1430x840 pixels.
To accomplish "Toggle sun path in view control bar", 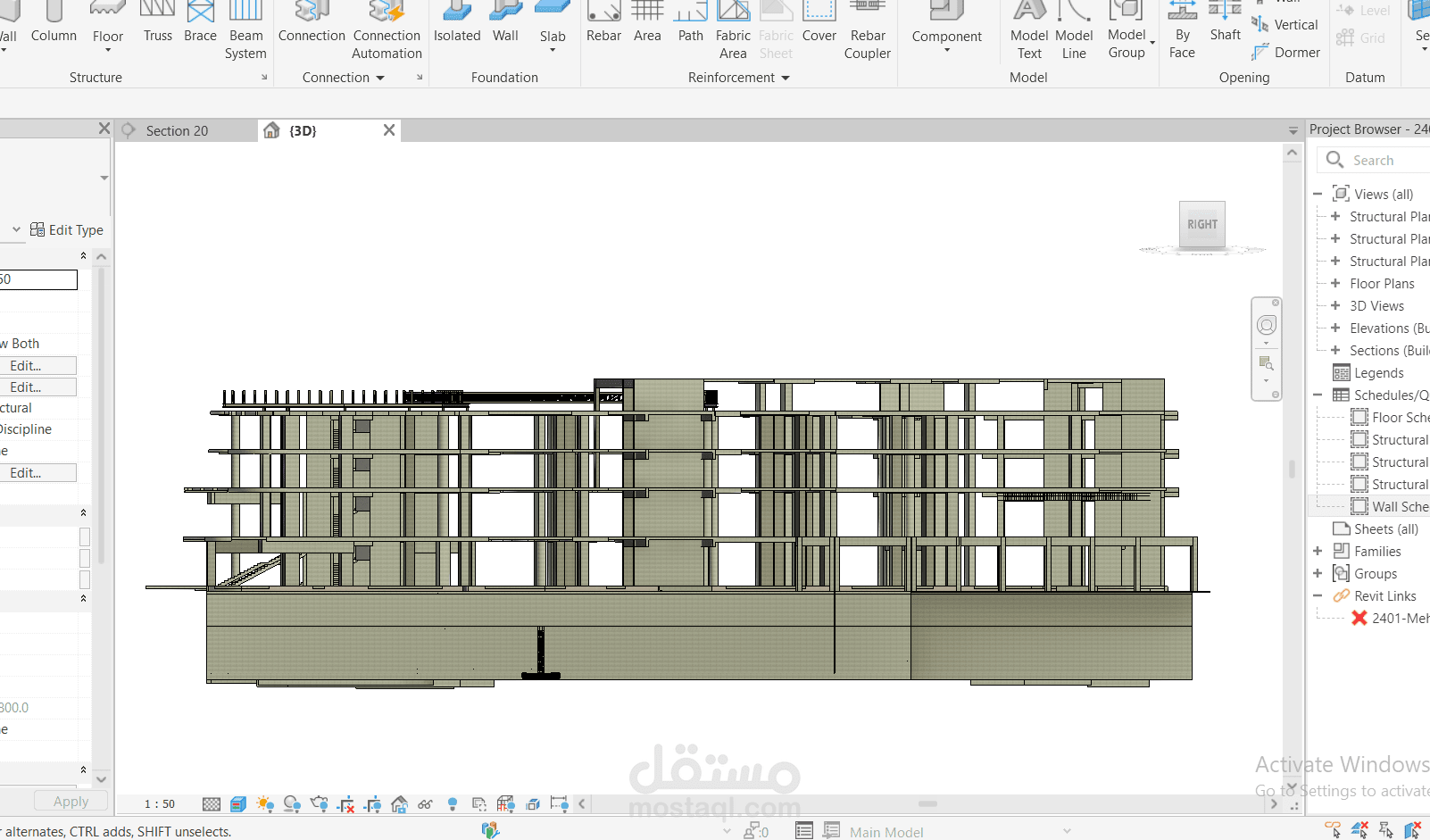I will [265, 804].
